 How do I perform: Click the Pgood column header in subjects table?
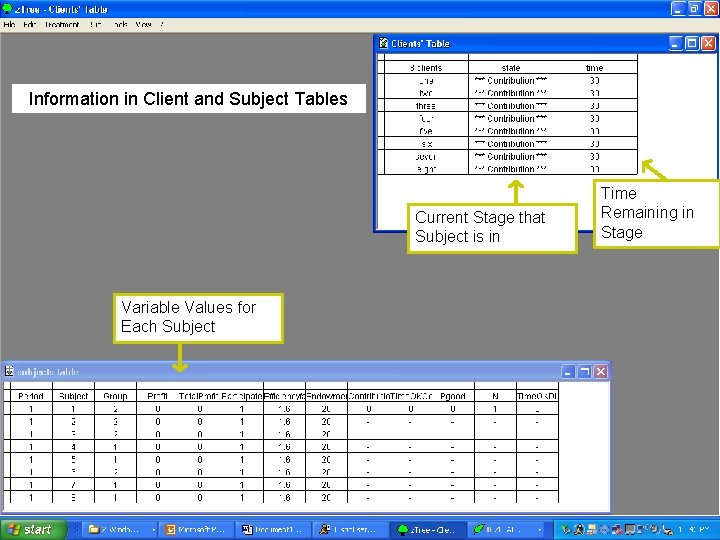click(453, 396)
